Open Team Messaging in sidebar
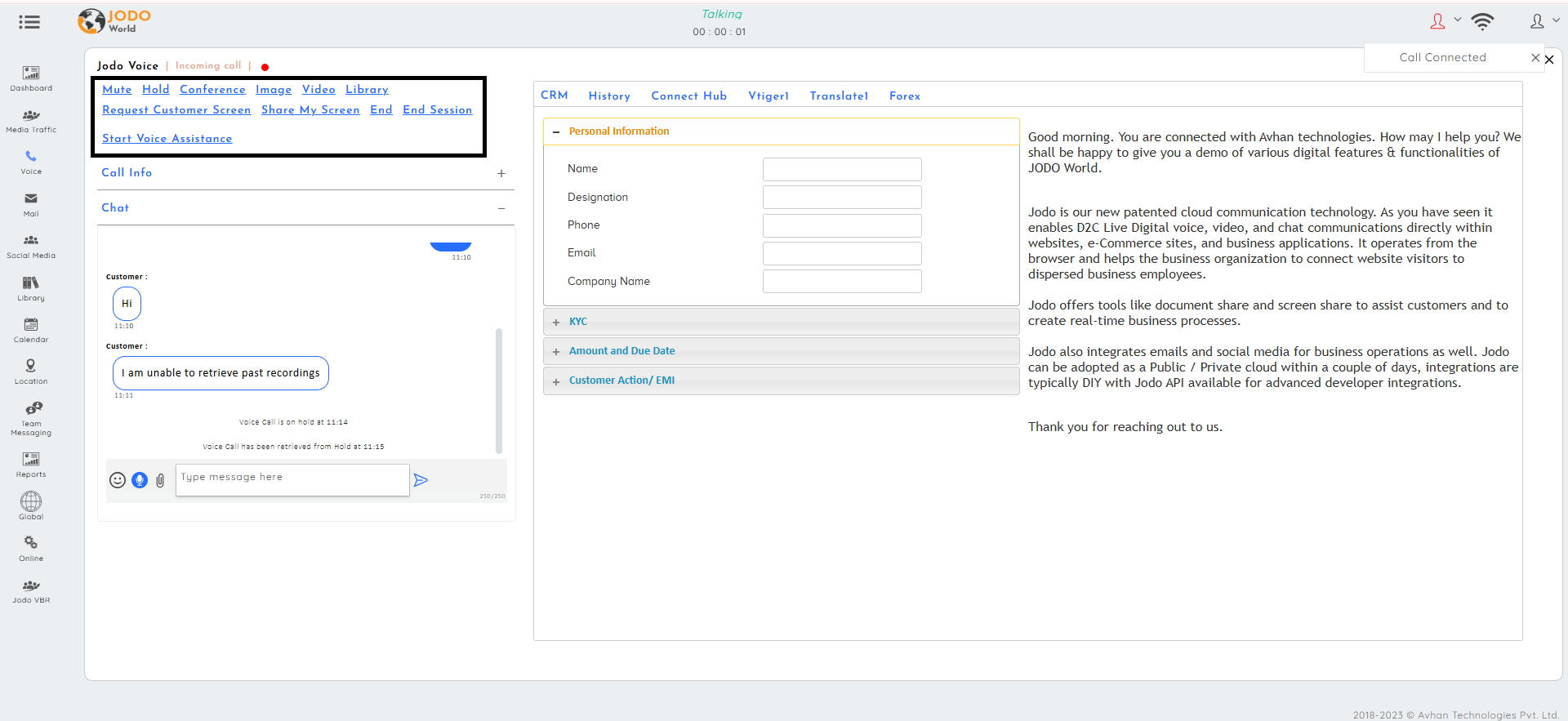The width and height of the screenshot is (1568, 721). click(x=31, y=418)
